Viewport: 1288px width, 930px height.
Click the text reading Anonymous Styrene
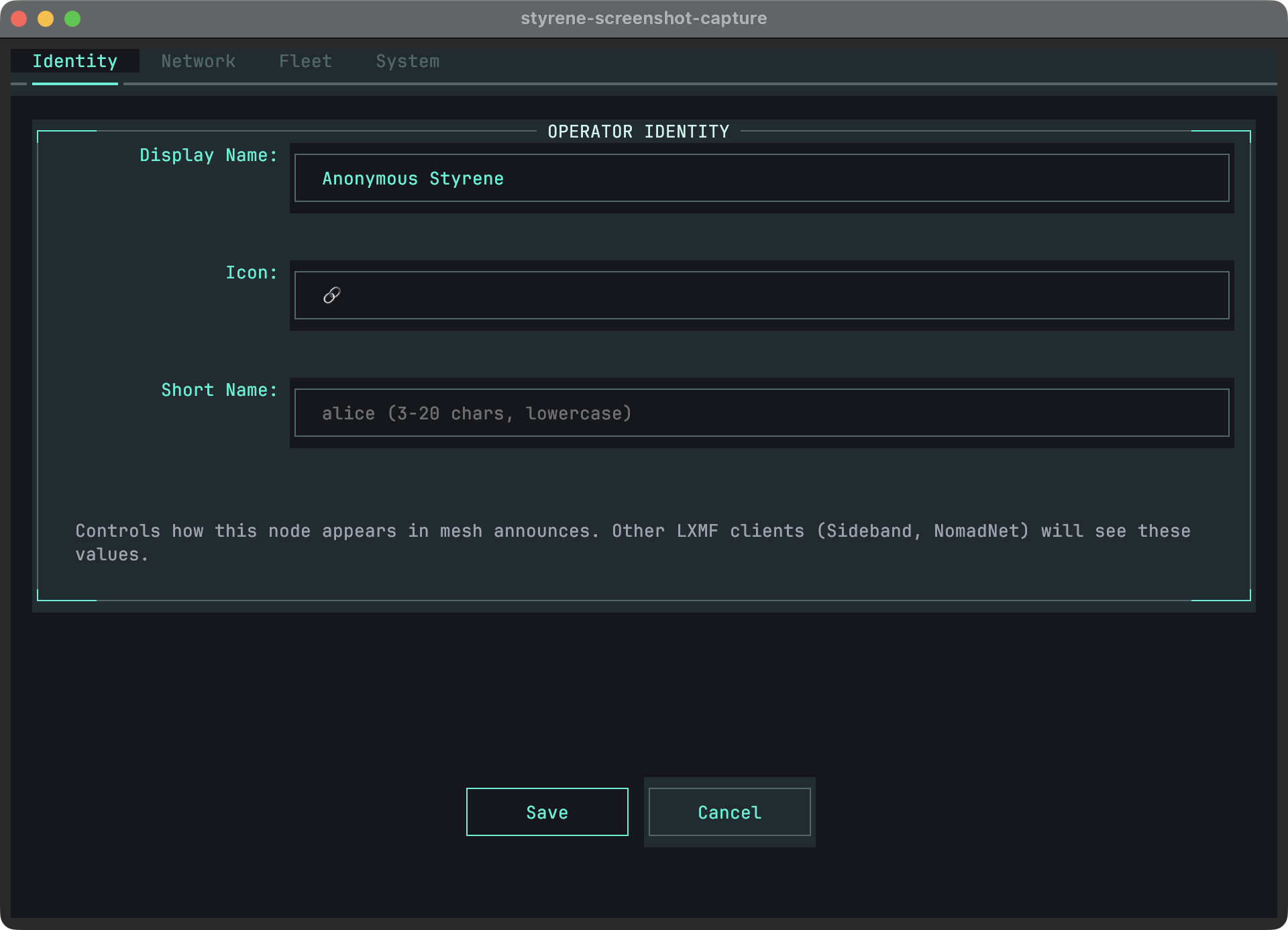[x=412, y=178]
